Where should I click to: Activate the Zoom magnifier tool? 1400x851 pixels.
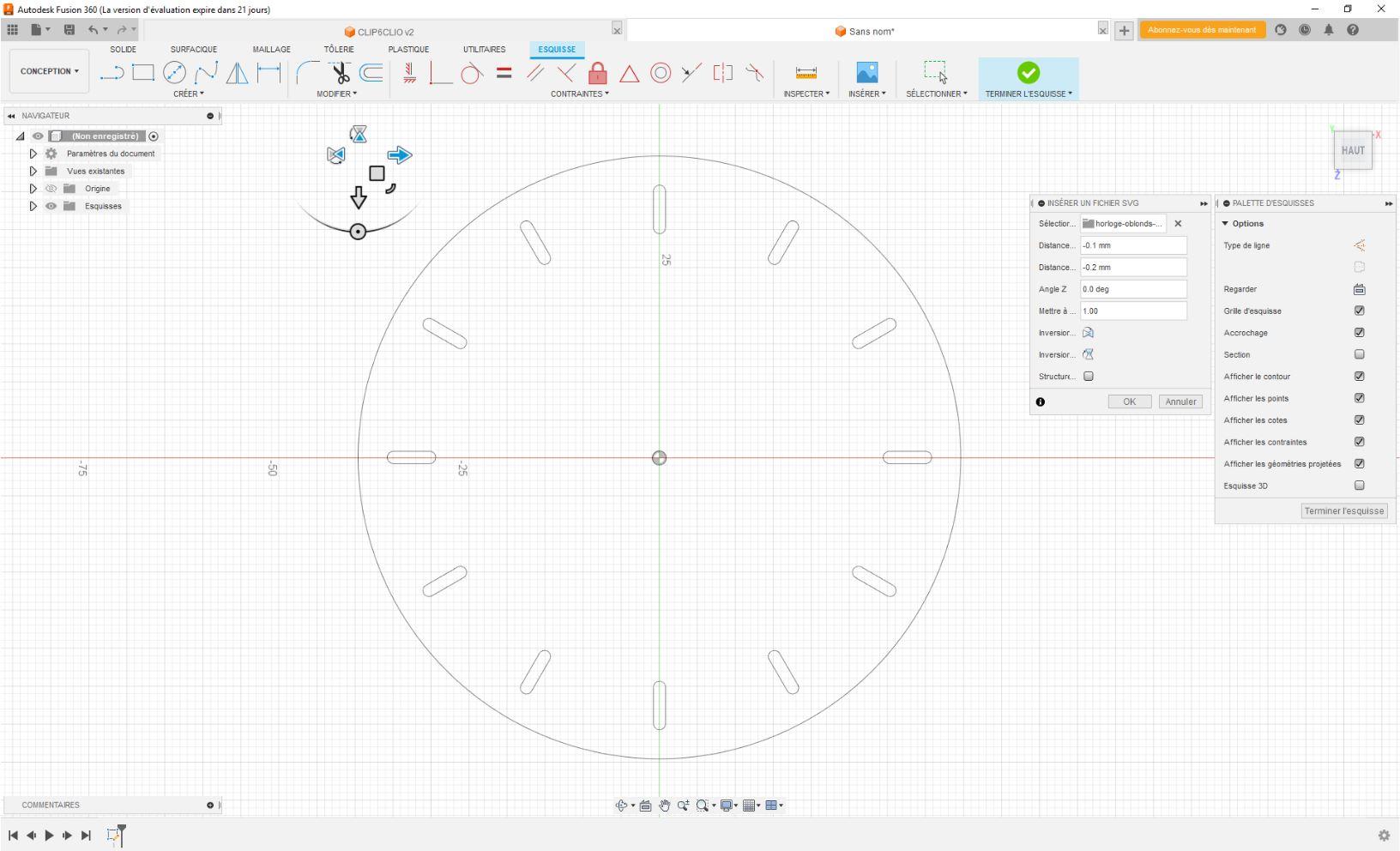tap(684, 806)
